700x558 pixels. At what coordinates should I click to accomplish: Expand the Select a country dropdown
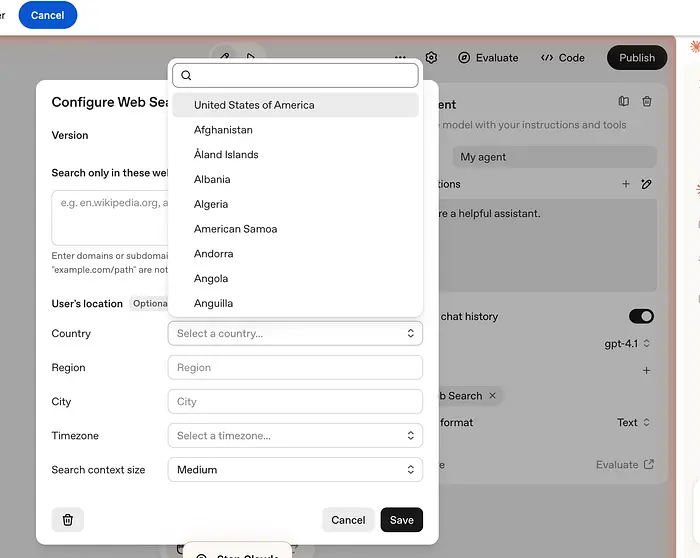coord(295,334)
